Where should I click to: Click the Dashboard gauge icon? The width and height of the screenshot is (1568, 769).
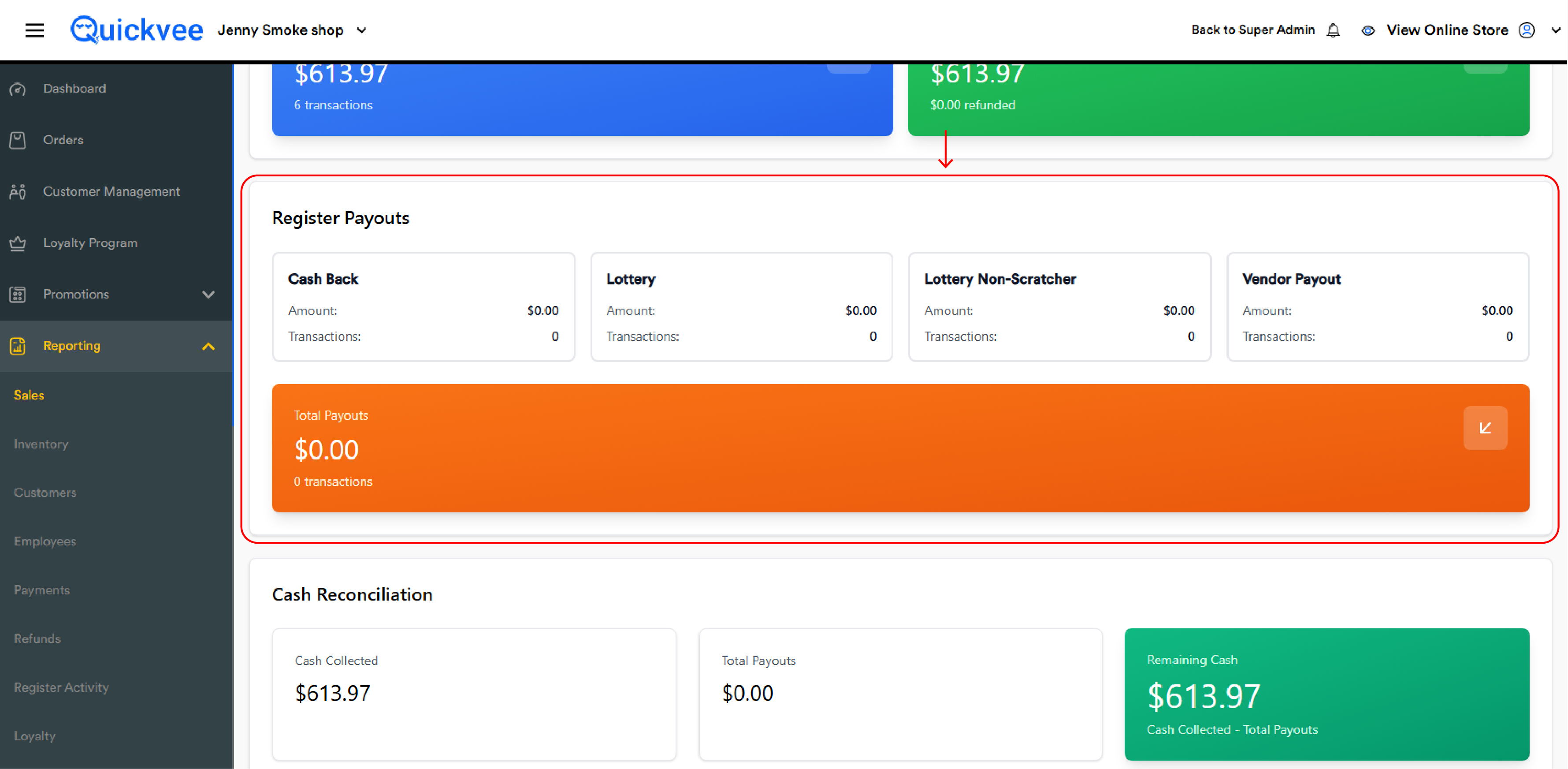pyautogui.click(x=18, y=89)
